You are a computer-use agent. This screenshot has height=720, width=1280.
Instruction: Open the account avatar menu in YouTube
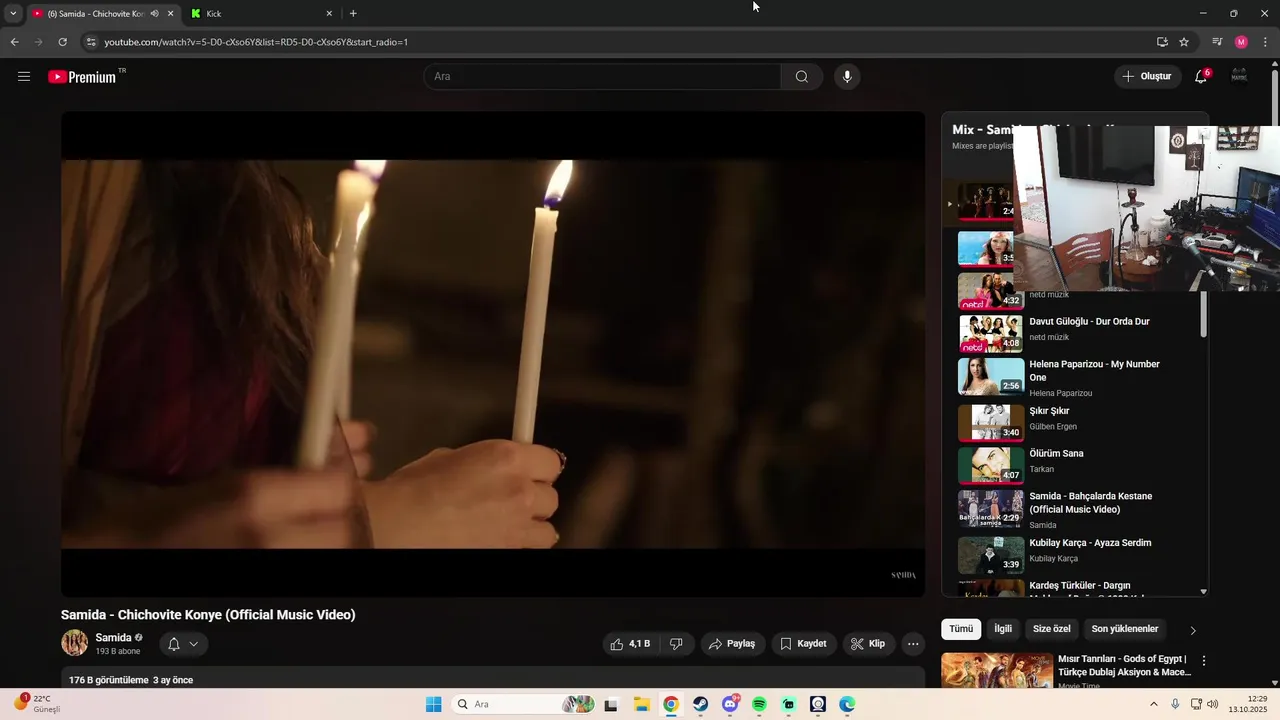point(1239,77)
